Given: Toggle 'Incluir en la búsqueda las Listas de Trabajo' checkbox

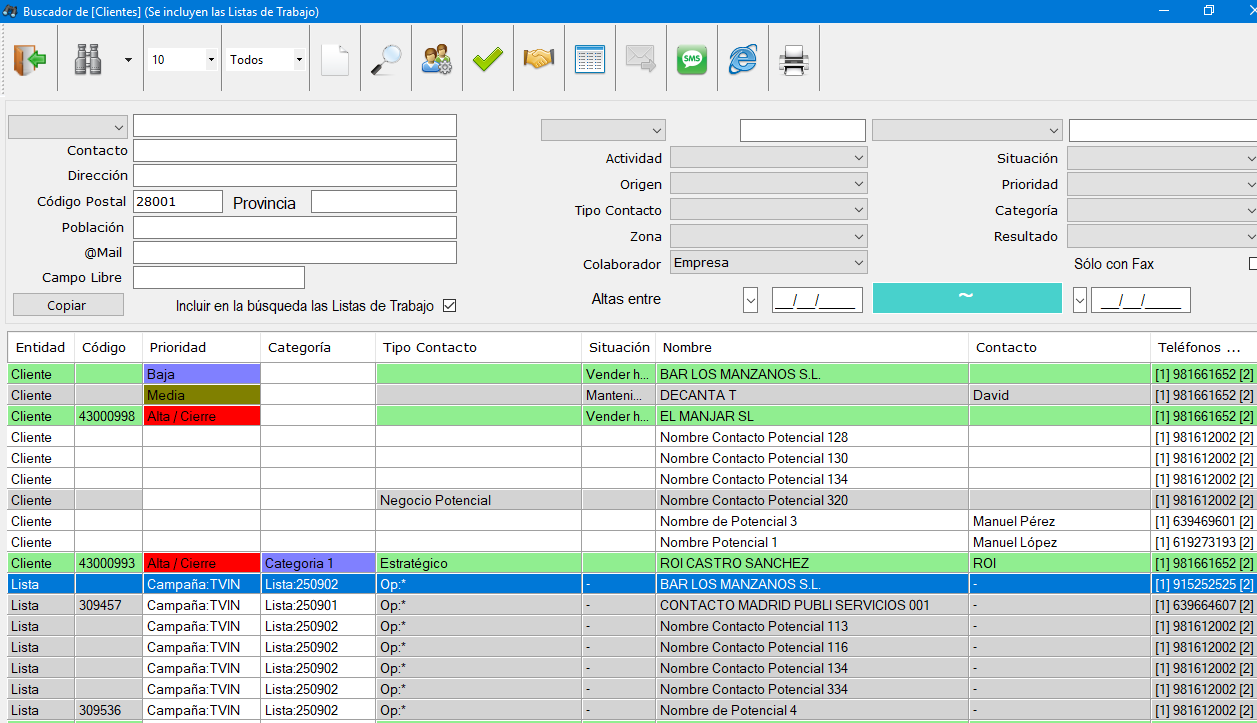Looking at the screenshot, I should (x=449, y=306).
